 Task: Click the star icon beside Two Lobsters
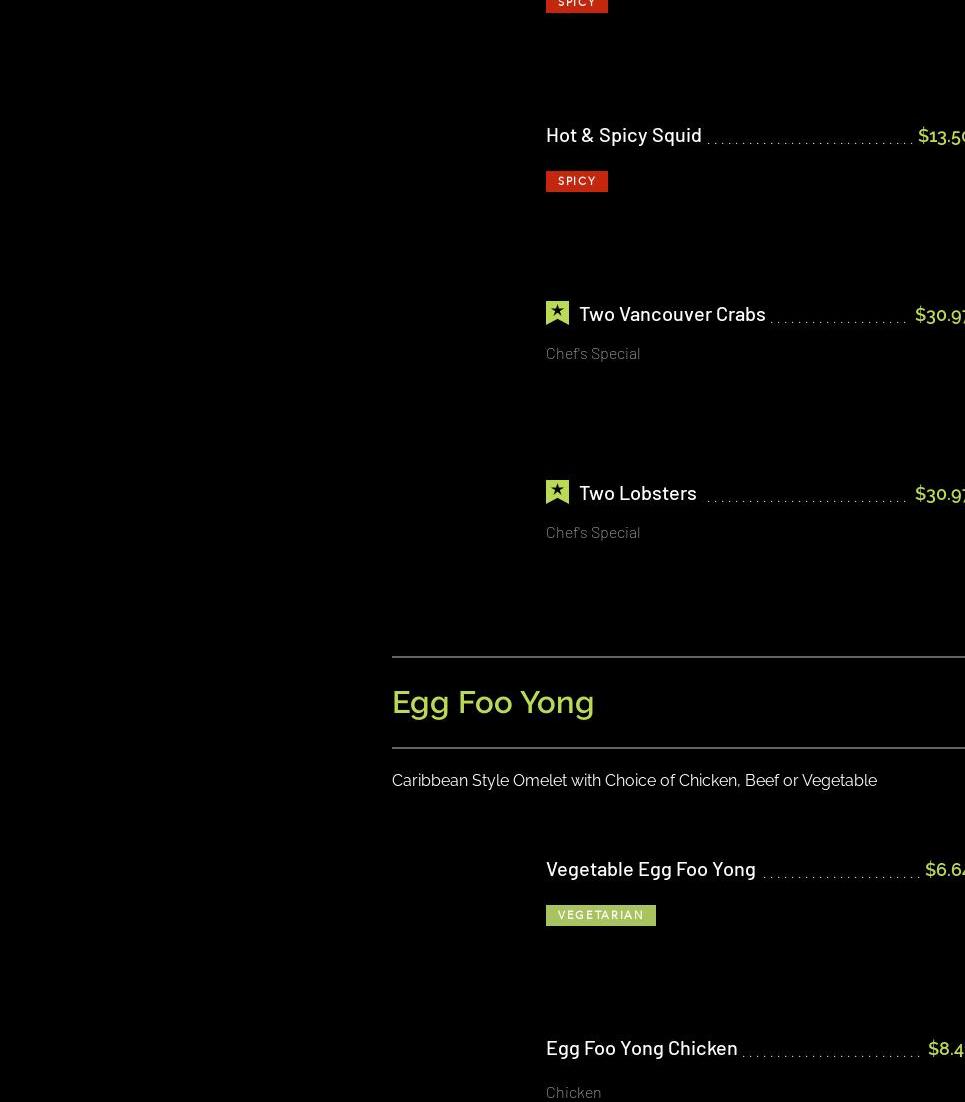click(x=557, y=492)
